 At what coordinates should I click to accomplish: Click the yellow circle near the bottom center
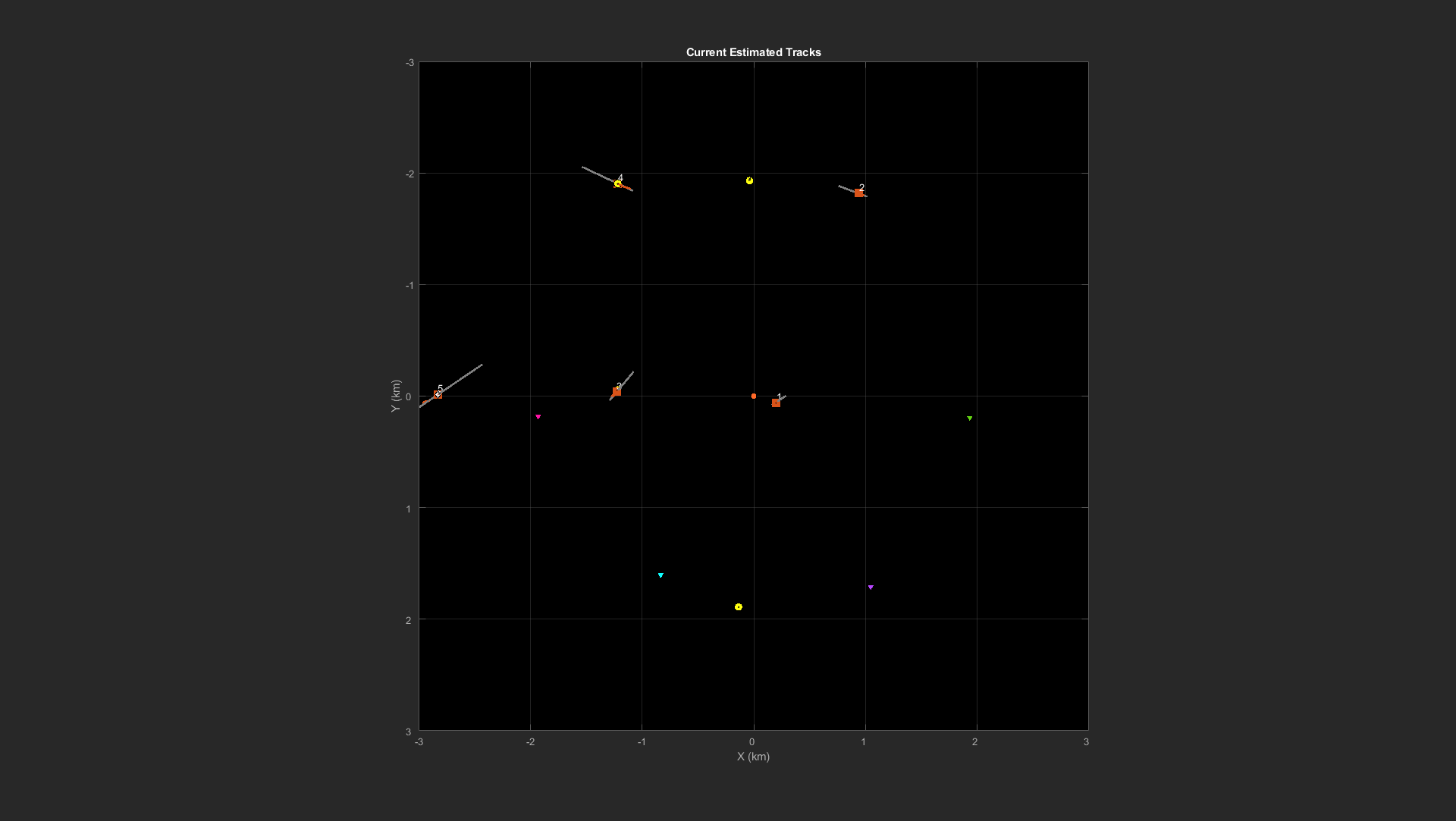[739, 607]
